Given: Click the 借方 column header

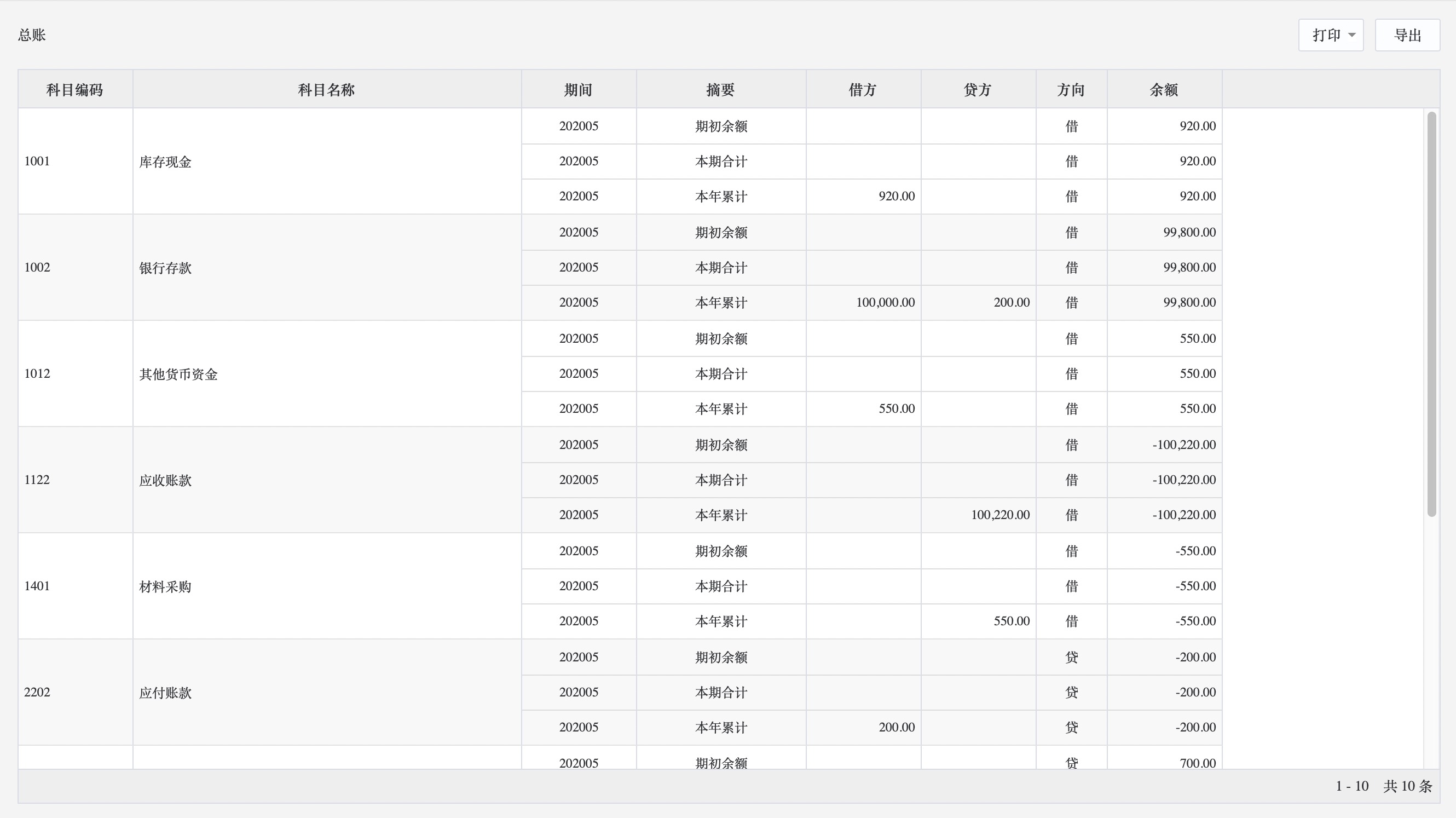Looking at the screenshot, I should click(863, 89).
